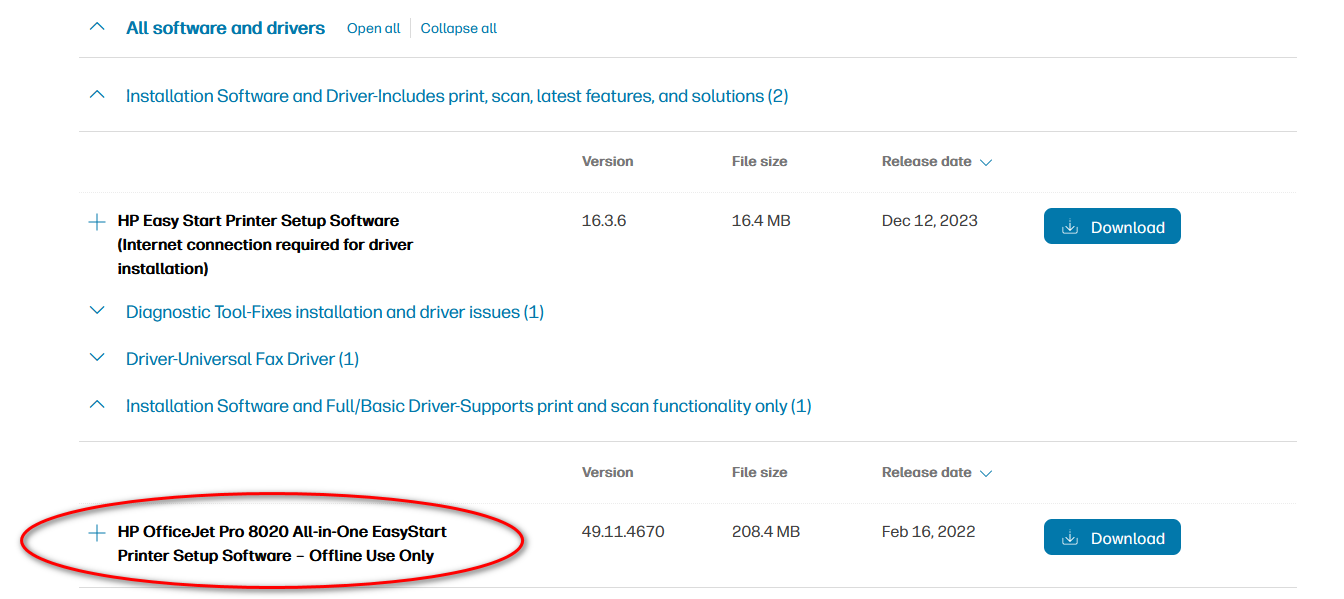Download HP Easy Start Printer Setup Software

pos(1112,227)
